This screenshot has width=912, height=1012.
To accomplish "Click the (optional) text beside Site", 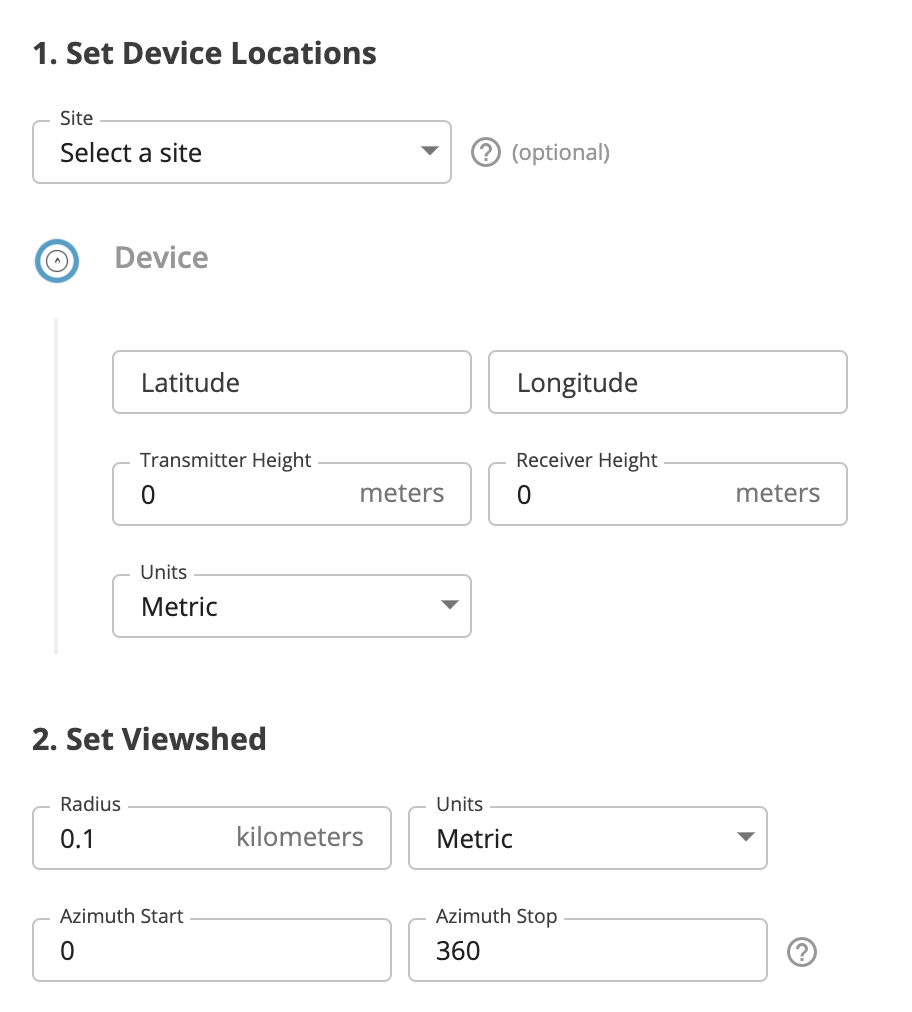I will click(560, 153).
